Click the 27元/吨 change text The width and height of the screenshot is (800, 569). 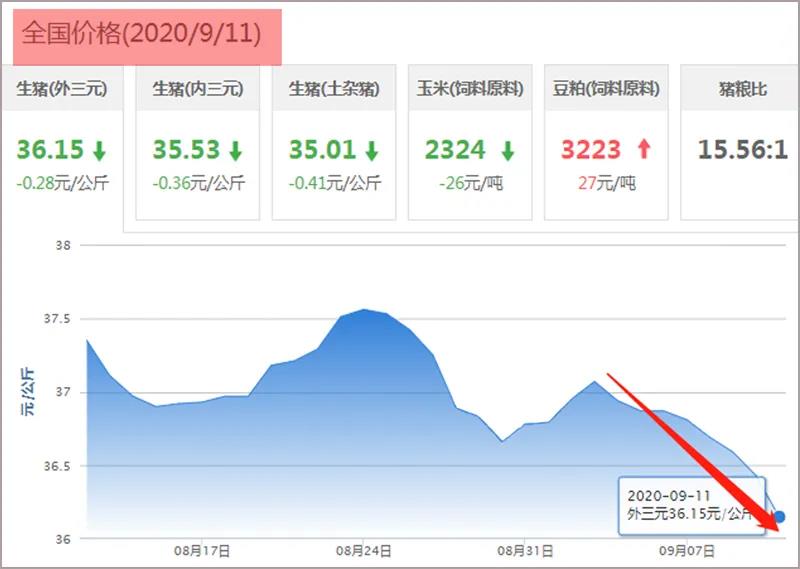point(607,183)
